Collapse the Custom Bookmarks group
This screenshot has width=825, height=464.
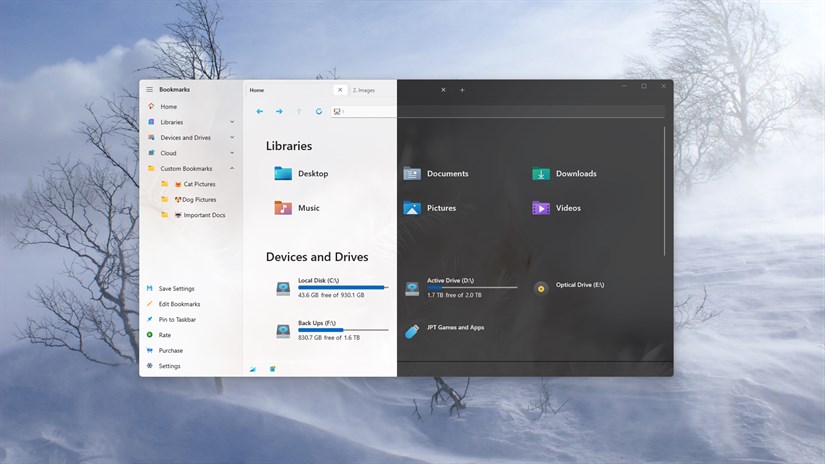click(x=232, y=169)
